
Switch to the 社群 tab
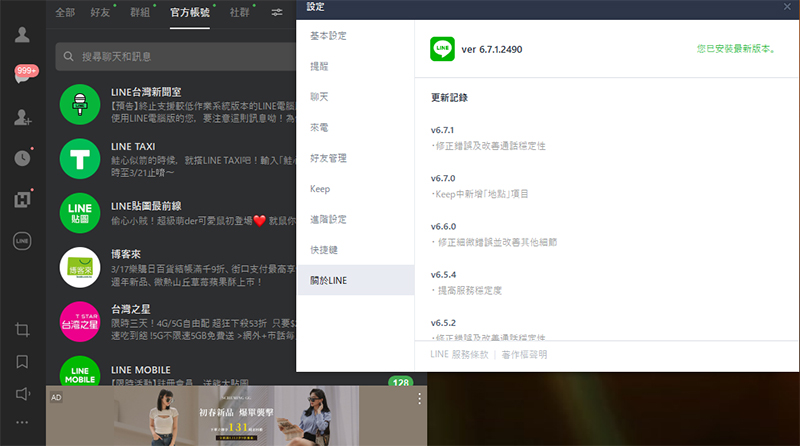(239, 12)
